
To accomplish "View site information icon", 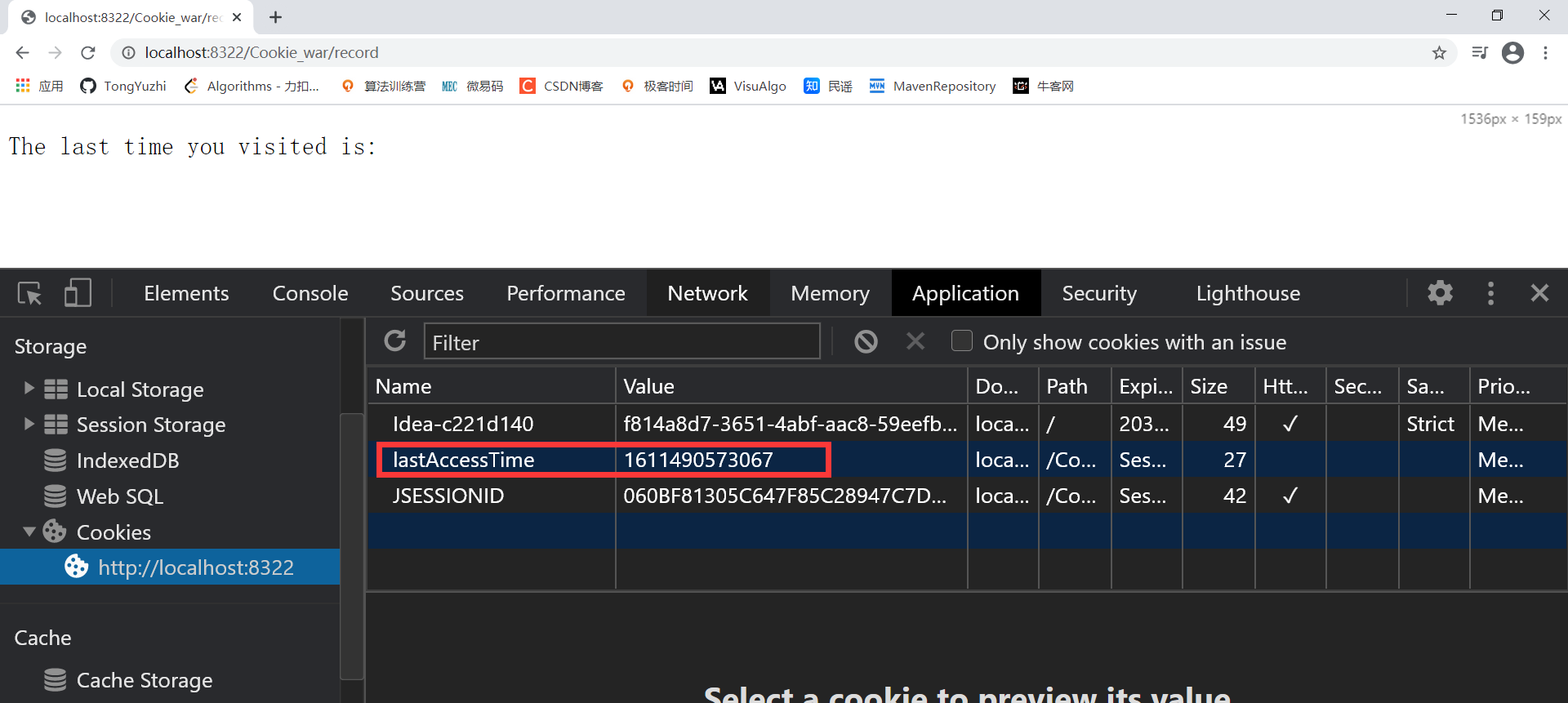I will [128, 53].
